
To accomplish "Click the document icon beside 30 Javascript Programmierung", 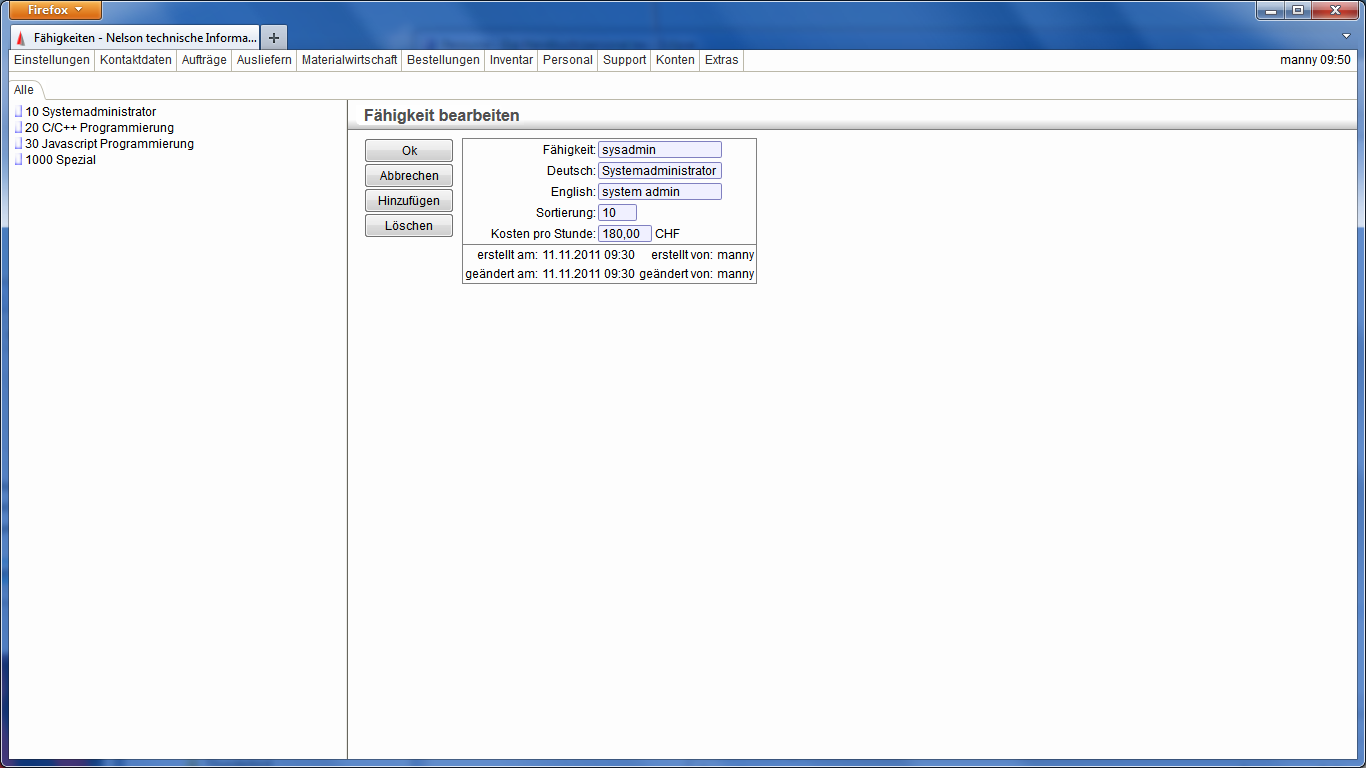I will [x=18, y=144].
